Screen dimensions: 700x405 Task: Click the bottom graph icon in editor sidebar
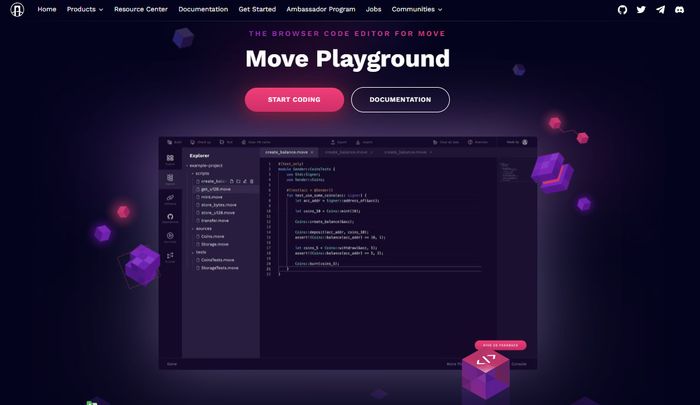point(170,256)
